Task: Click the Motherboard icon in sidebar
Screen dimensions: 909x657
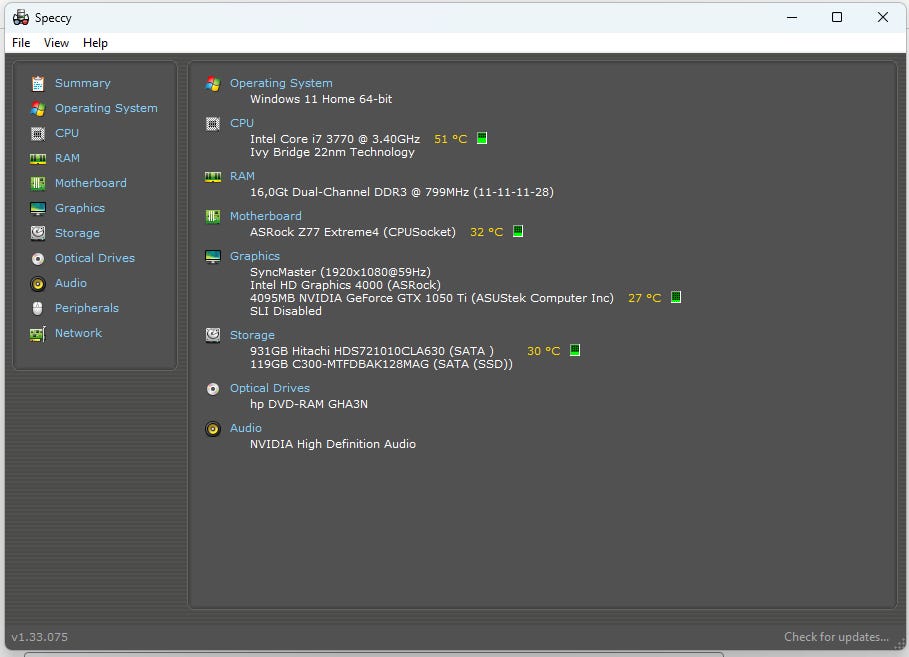Action: tap(38, 183)
